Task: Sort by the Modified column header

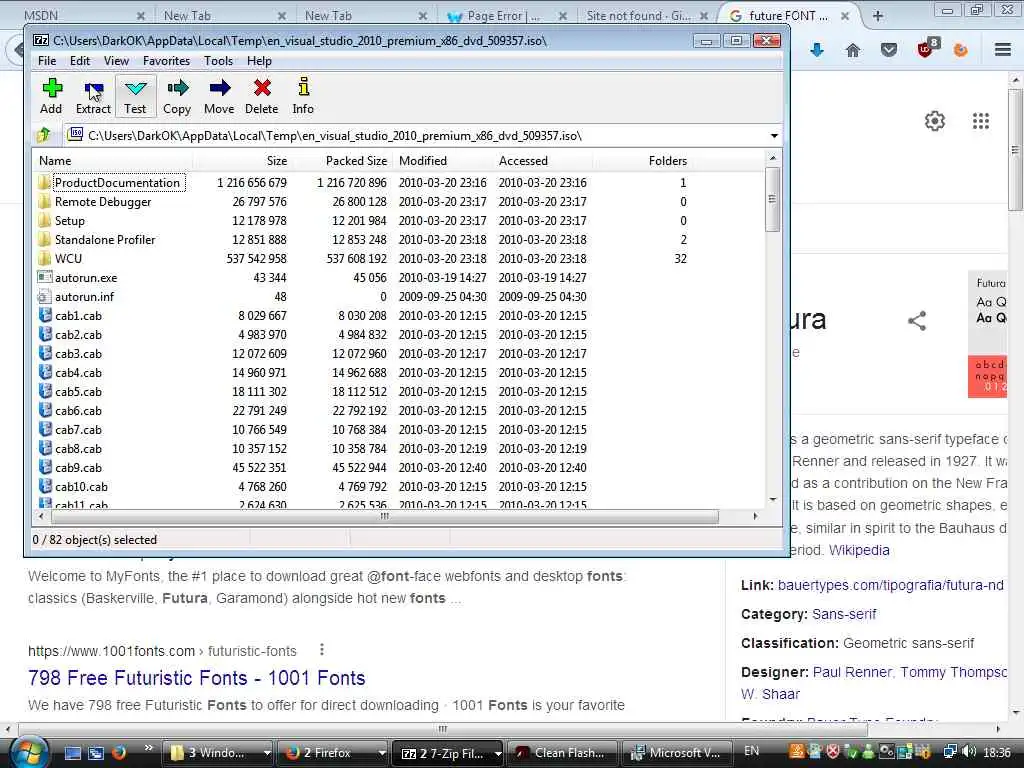Action: (x=442, y=161)
